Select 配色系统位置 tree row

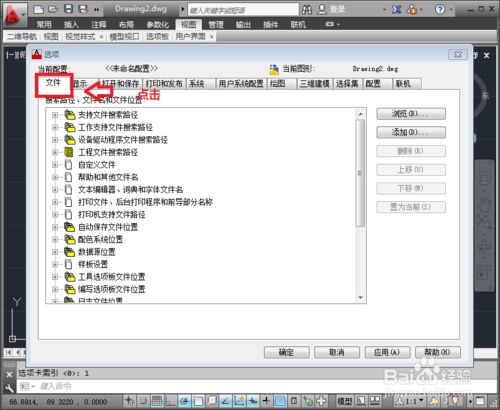tap(100, 239)
